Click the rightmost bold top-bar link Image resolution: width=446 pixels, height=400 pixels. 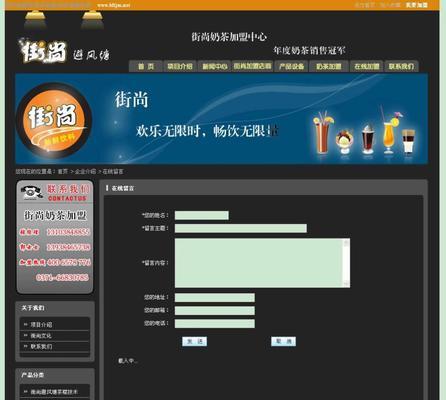click(x=416, y=5)
